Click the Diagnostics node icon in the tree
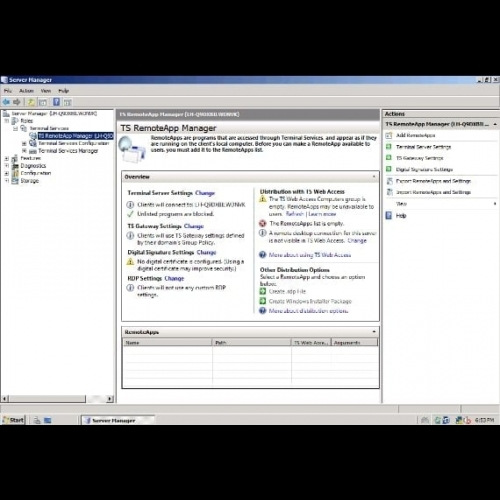 click(x=15, y=166)
